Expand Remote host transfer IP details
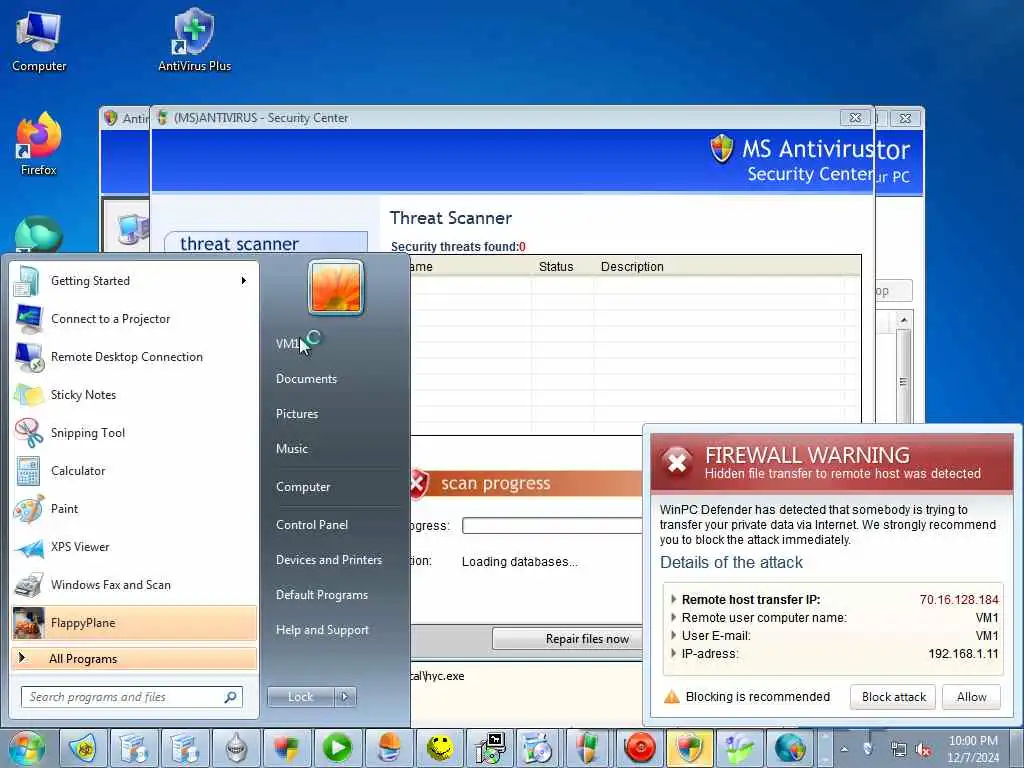 pos(673,599)
